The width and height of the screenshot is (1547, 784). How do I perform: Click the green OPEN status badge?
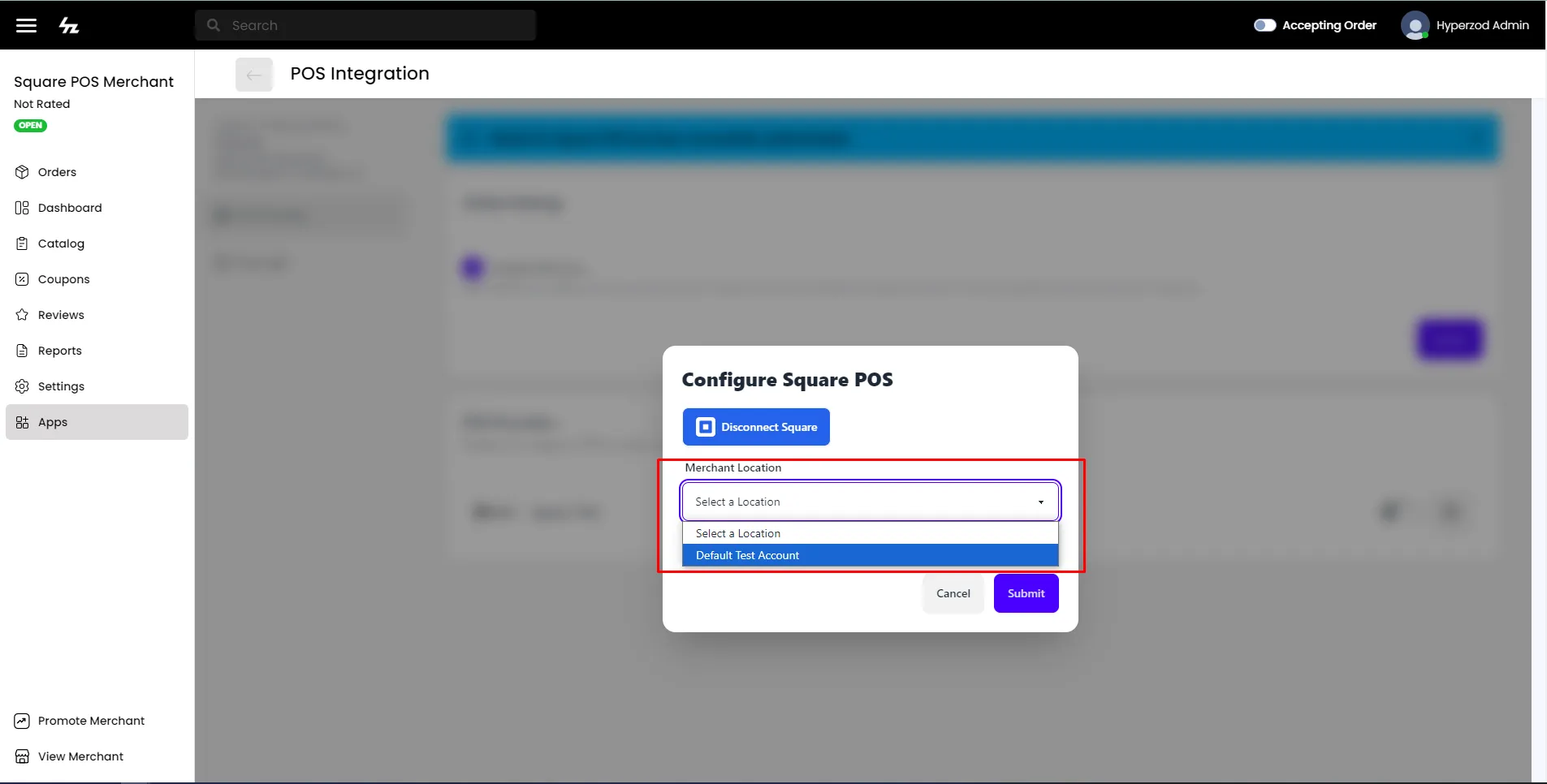[30, 126]
